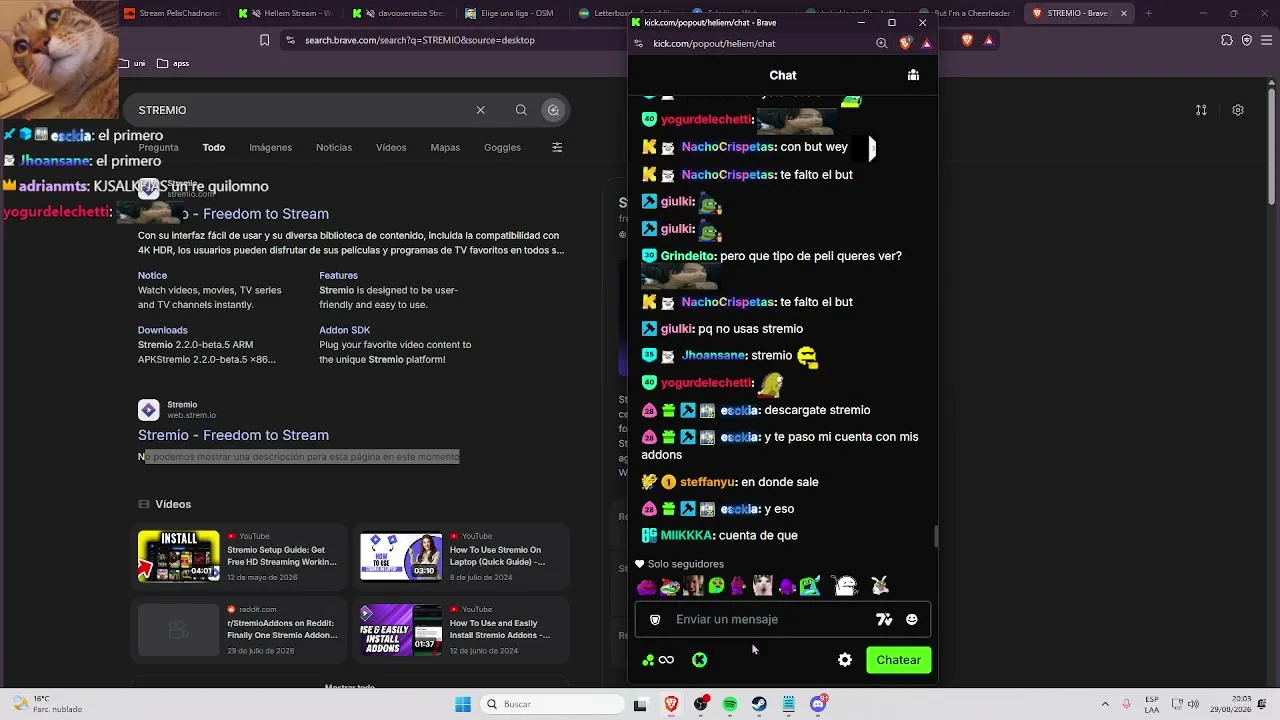The height and width of the screenshot is (720, 1280).
Task: Open the Features sitelink under Stremio result
Action: pos(338,276)
